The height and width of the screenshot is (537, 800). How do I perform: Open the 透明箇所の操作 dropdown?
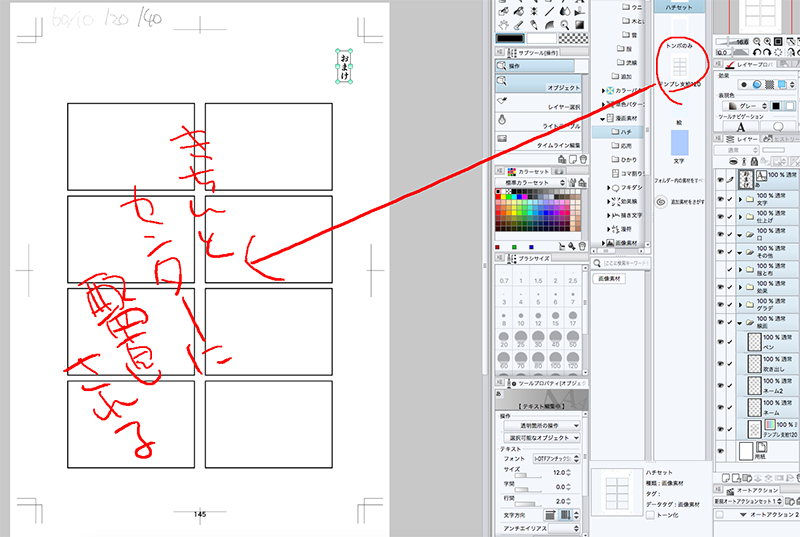coord(542,425)
